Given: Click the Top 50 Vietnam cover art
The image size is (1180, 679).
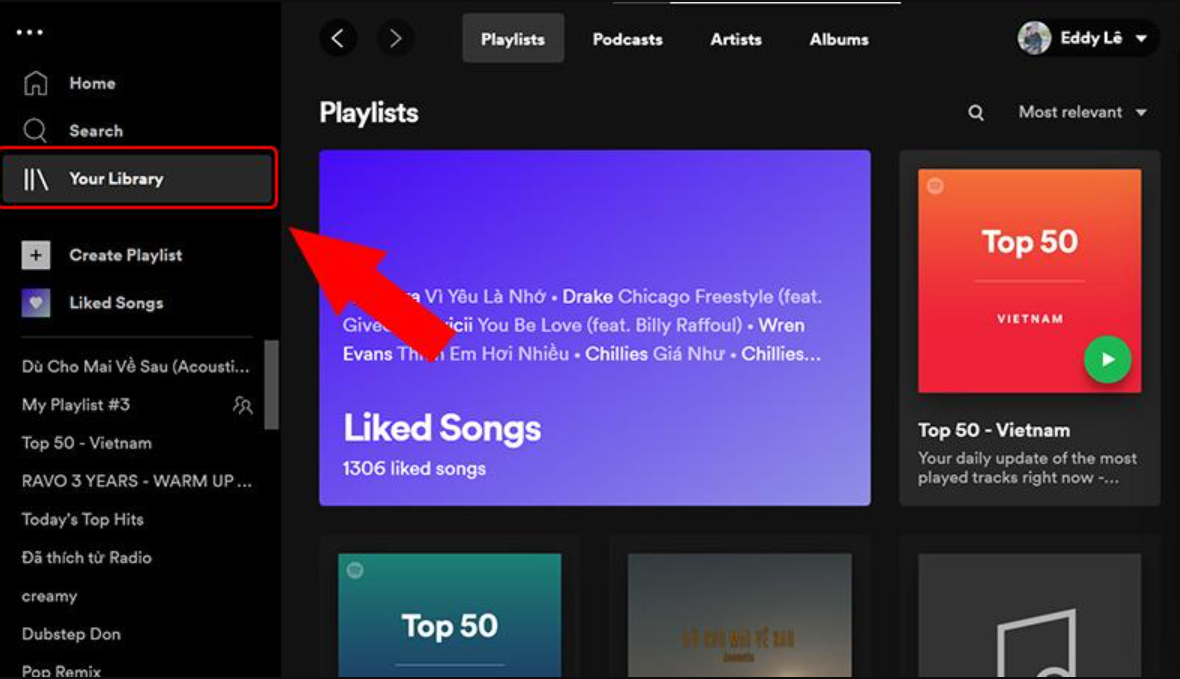Looking at the screenshot, I should 1029,281.
